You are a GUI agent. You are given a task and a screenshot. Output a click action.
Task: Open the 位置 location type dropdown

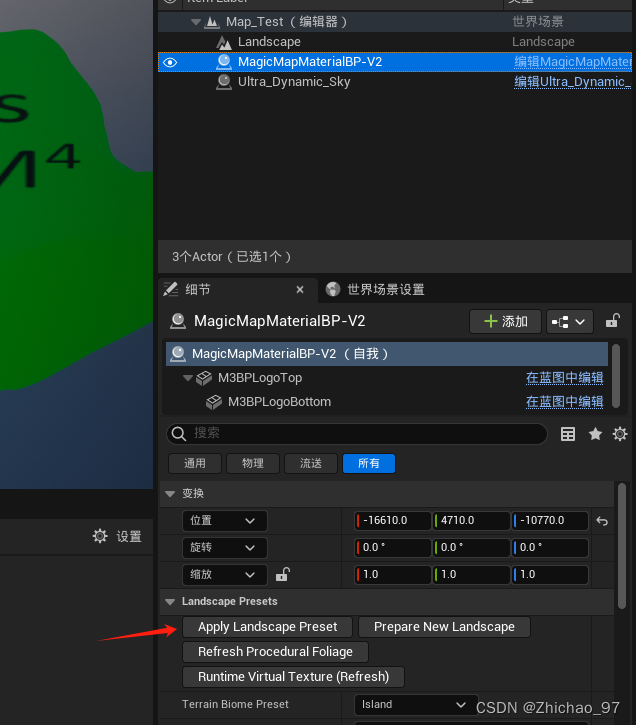(x=225, y=521)
